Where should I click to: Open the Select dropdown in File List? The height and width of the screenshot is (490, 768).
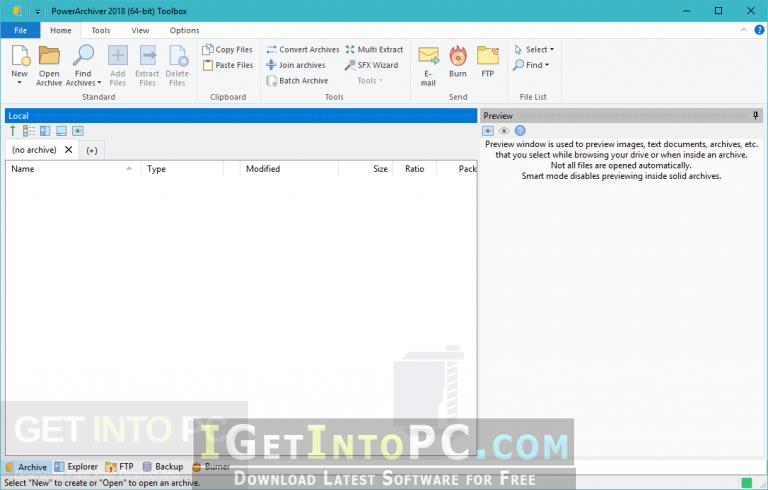click(x=534, y=49)
